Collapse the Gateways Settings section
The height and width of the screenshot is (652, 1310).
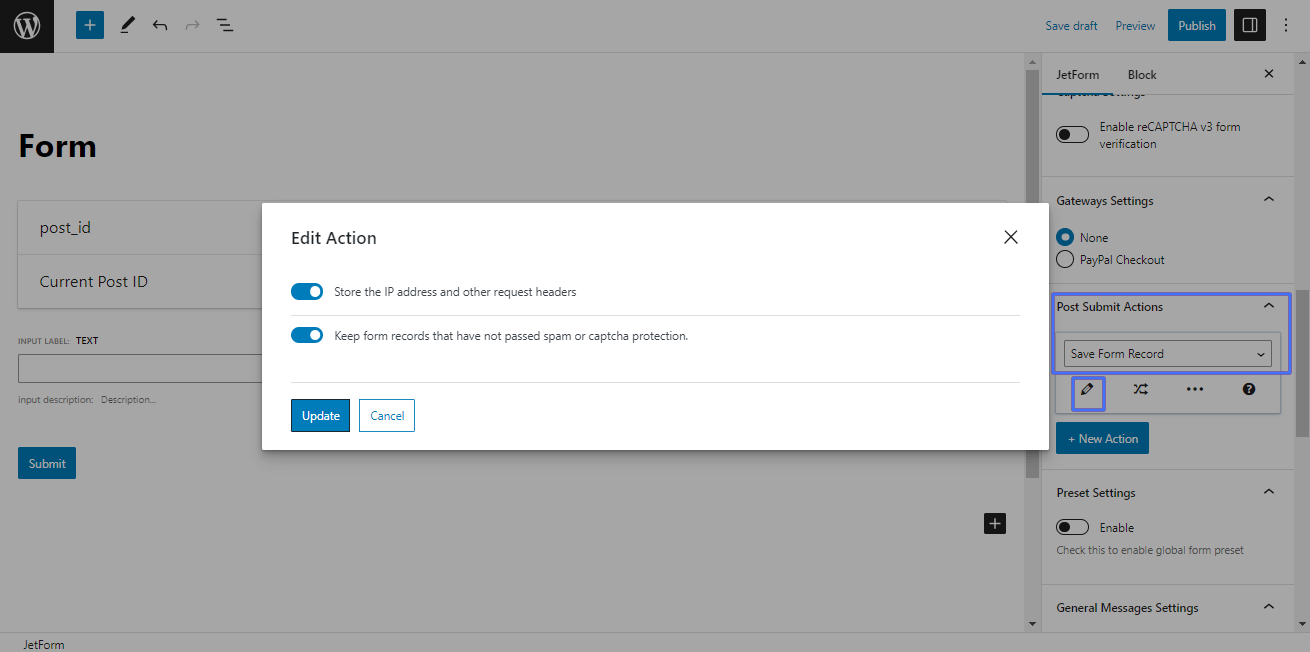click(x=1268, y=198)
